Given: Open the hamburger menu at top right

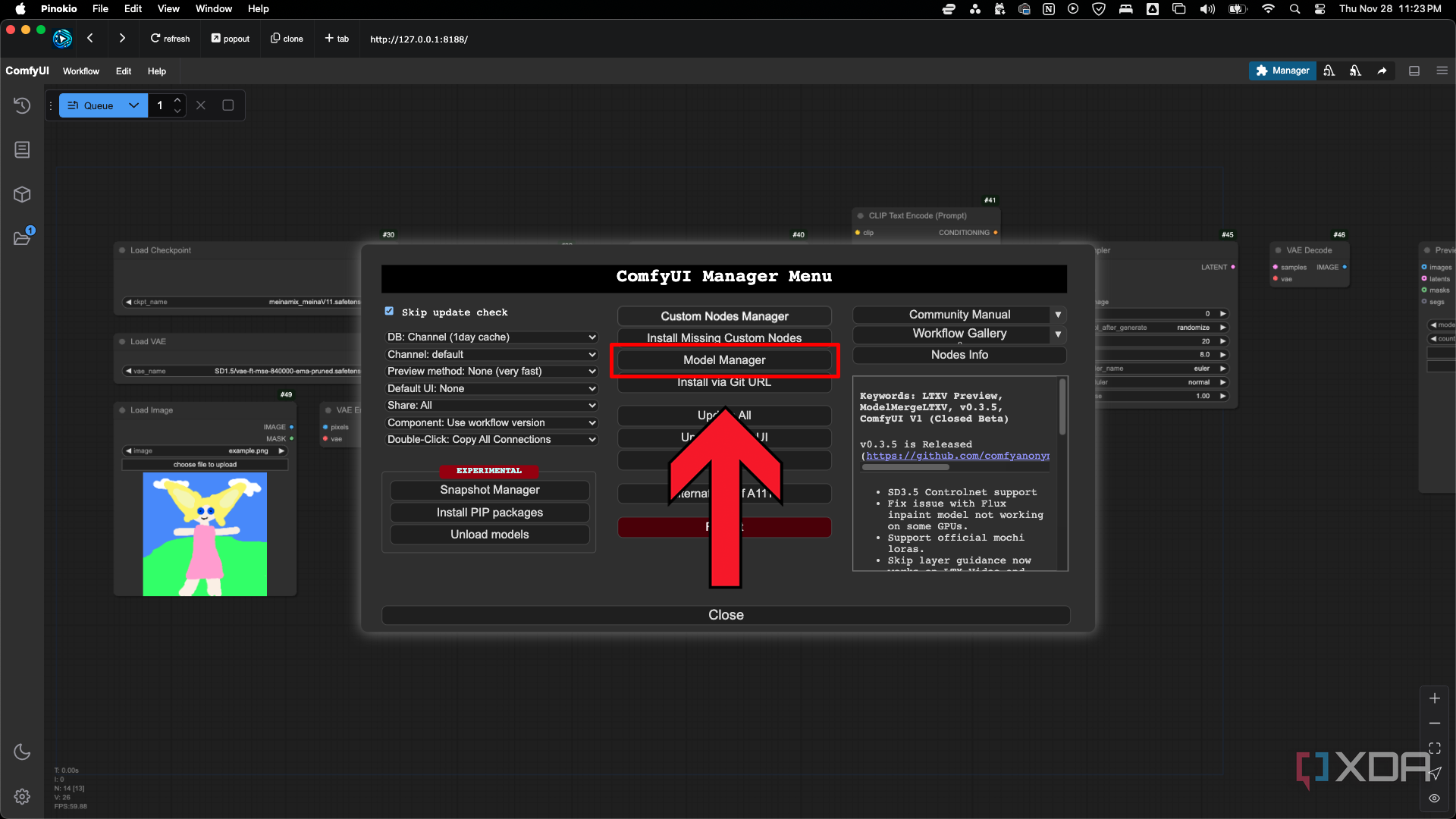Looking at the screenshot, I should 1442,71.
